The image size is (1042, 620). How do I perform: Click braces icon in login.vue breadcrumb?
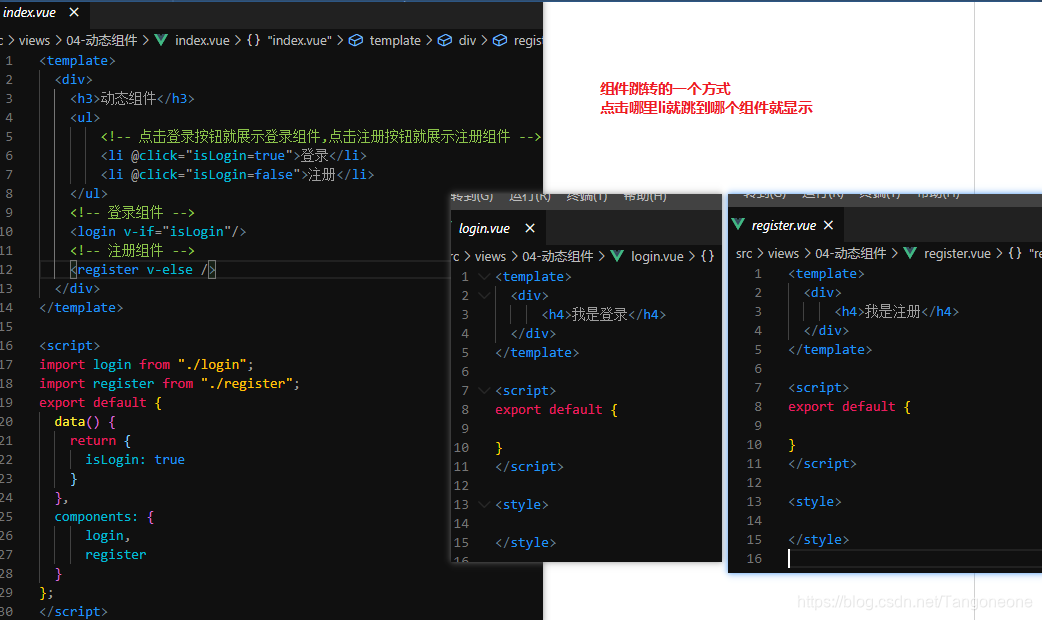pos(708,256)
